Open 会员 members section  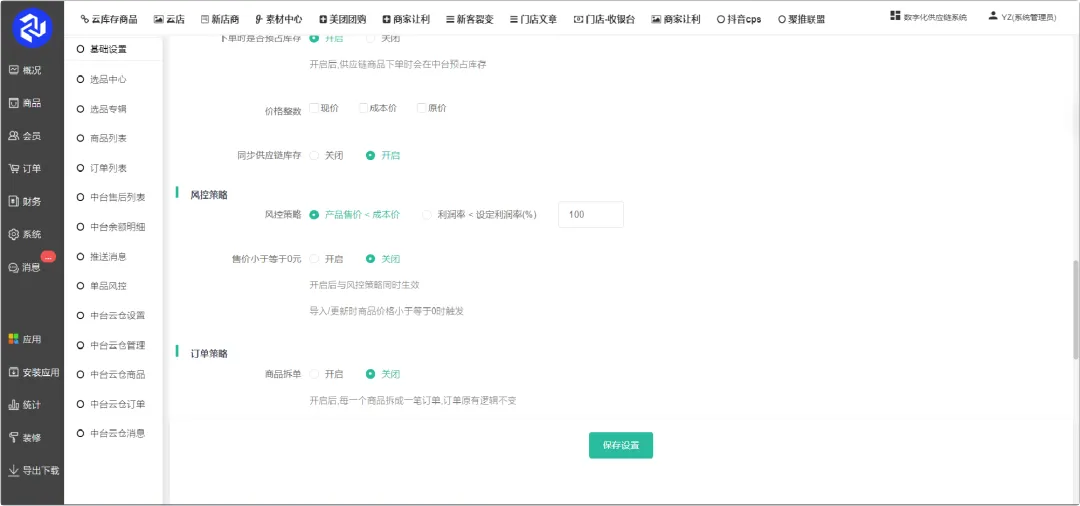25,136
